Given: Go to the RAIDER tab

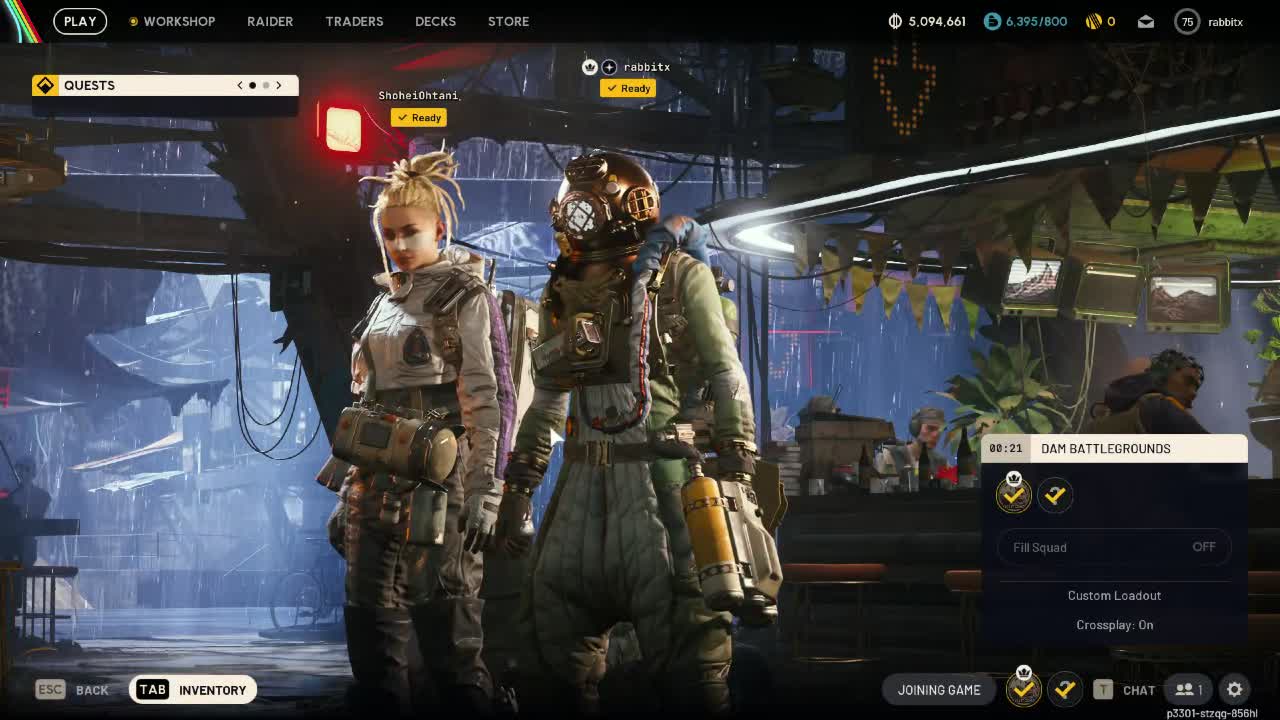Looking at the screenshot, I should coord(270,21).
